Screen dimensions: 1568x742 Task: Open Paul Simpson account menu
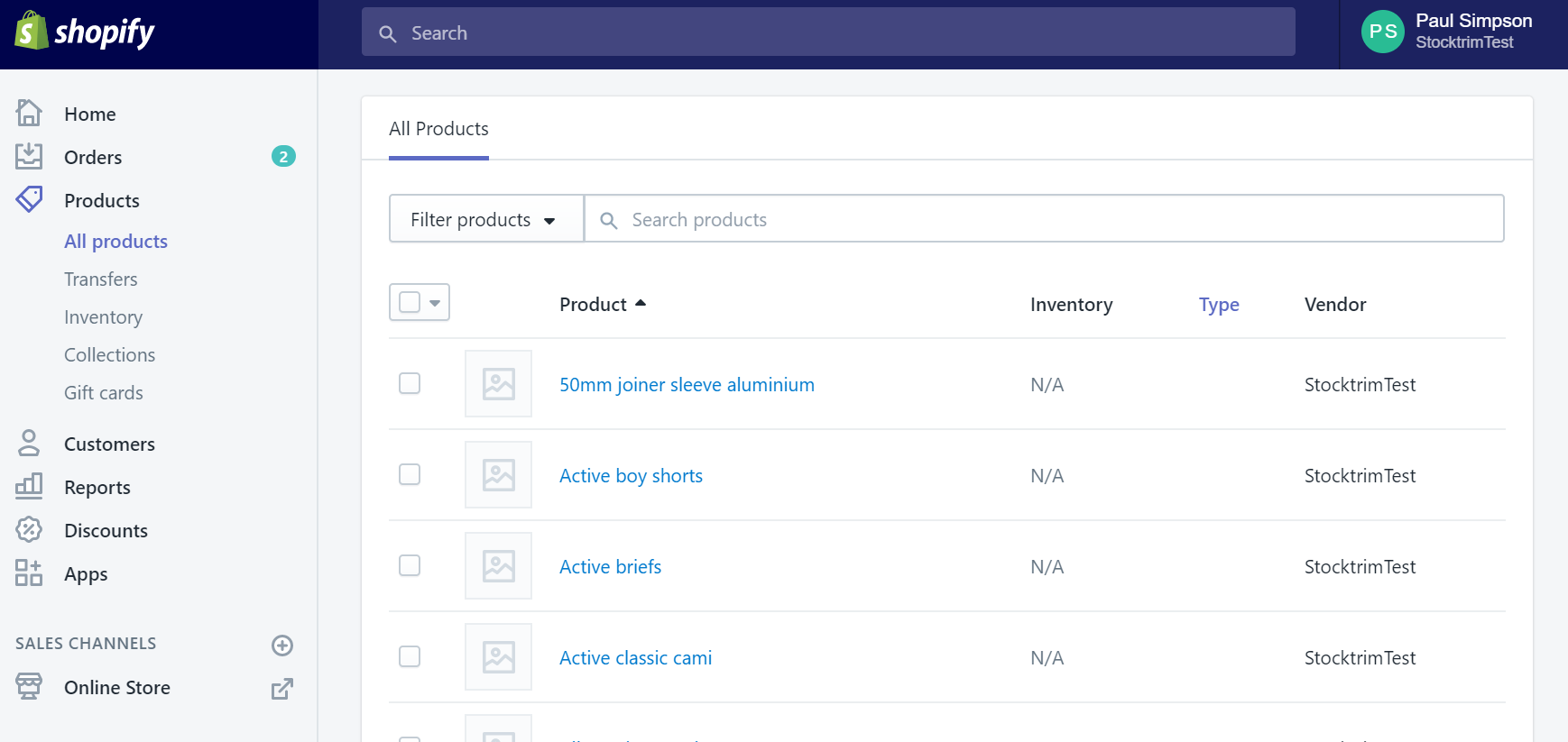click(x=1453, y=32)
